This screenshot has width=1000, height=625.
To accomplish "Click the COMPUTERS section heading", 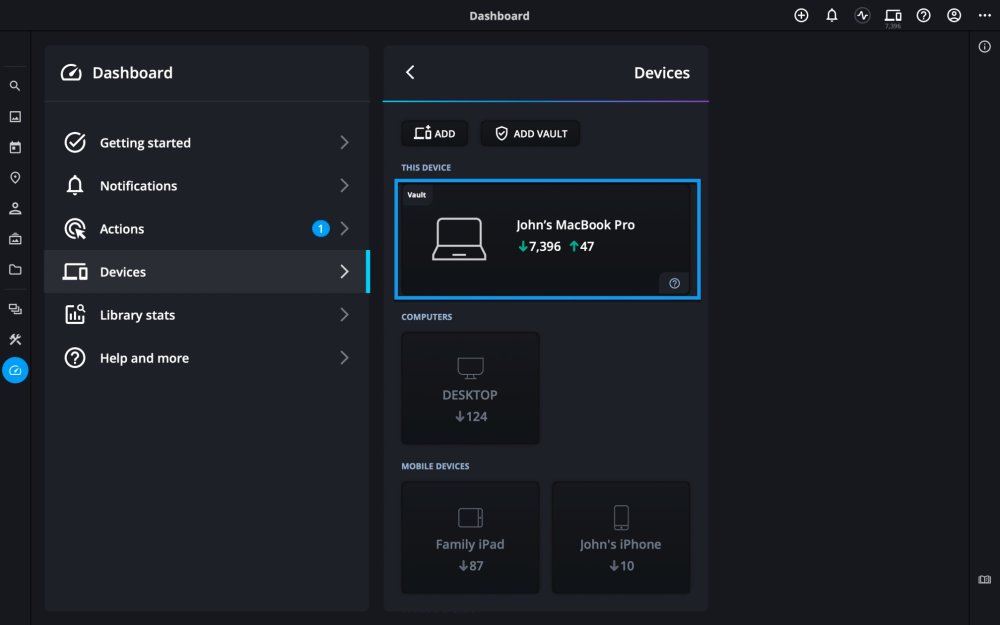I will click(427, 317).
